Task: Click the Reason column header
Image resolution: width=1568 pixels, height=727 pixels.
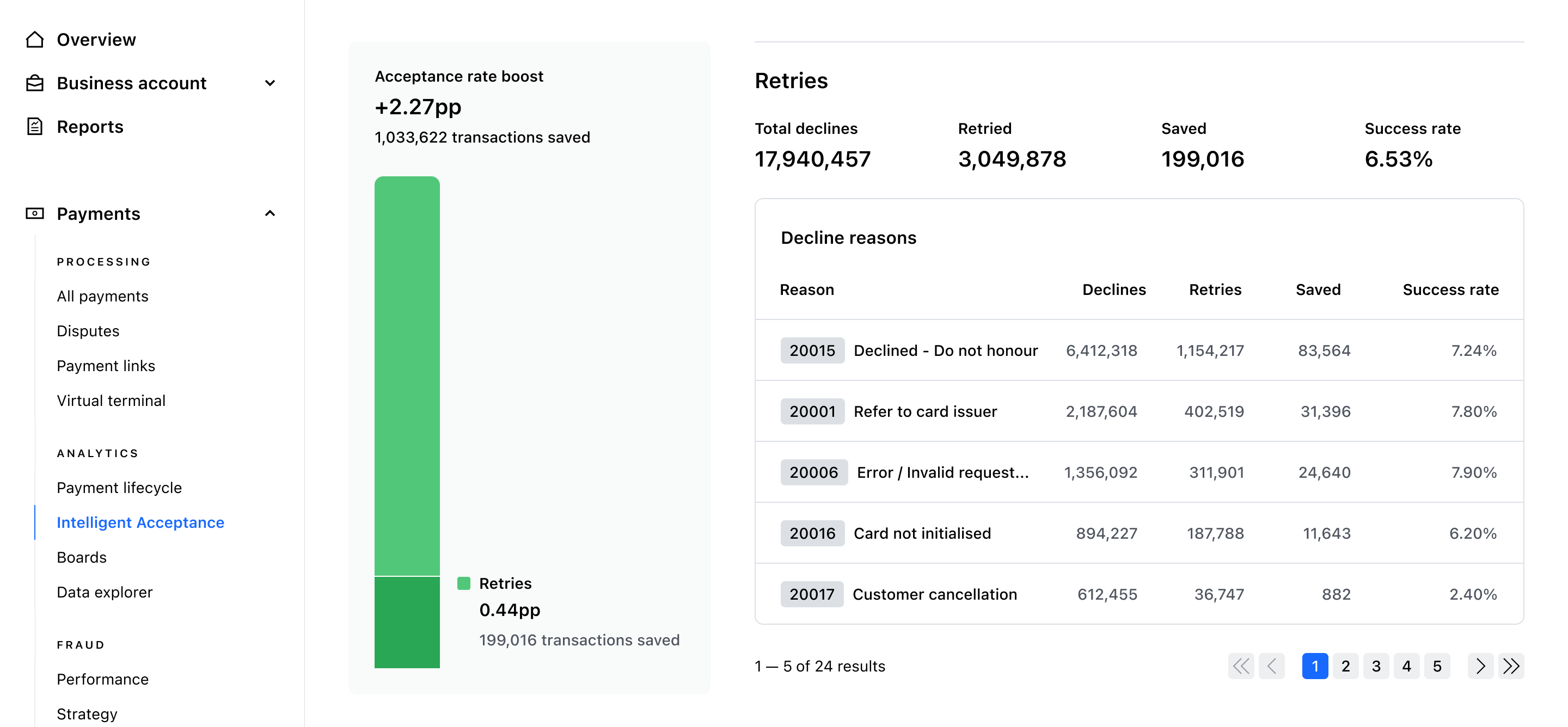Action: coord(806,289)
